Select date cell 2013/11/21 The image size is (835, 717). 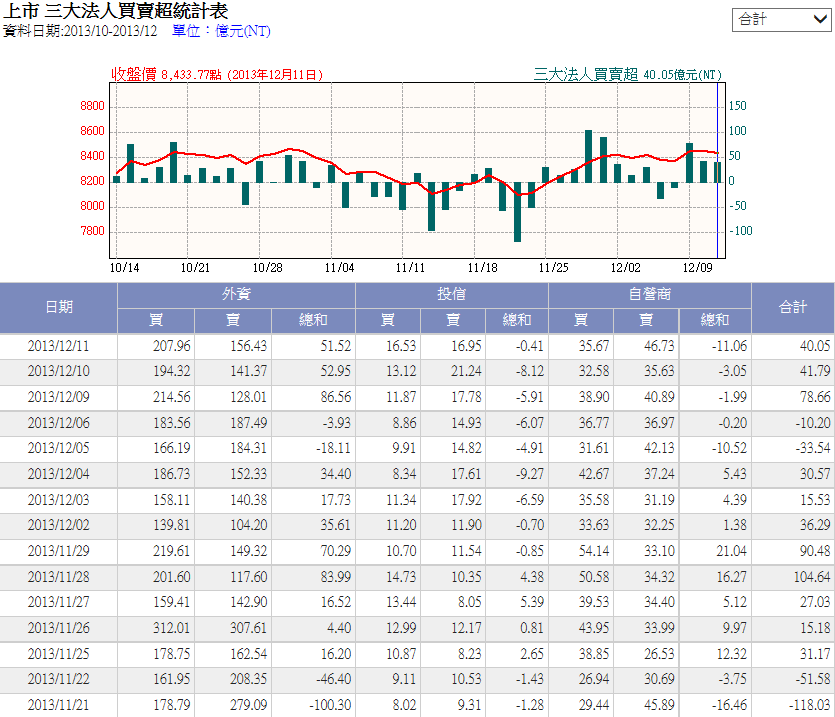(x=59, y=705)
